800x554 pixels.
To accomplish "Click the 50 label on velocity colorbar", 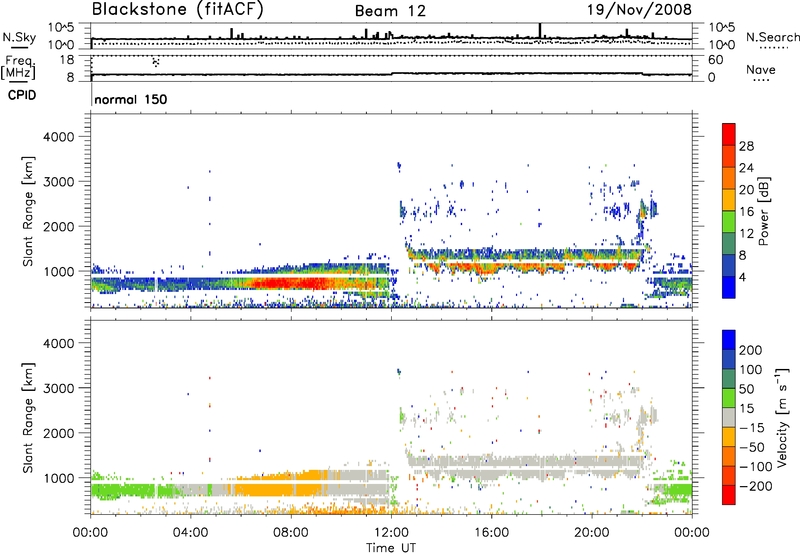I will pyautogui.click(x=747, y=389).
